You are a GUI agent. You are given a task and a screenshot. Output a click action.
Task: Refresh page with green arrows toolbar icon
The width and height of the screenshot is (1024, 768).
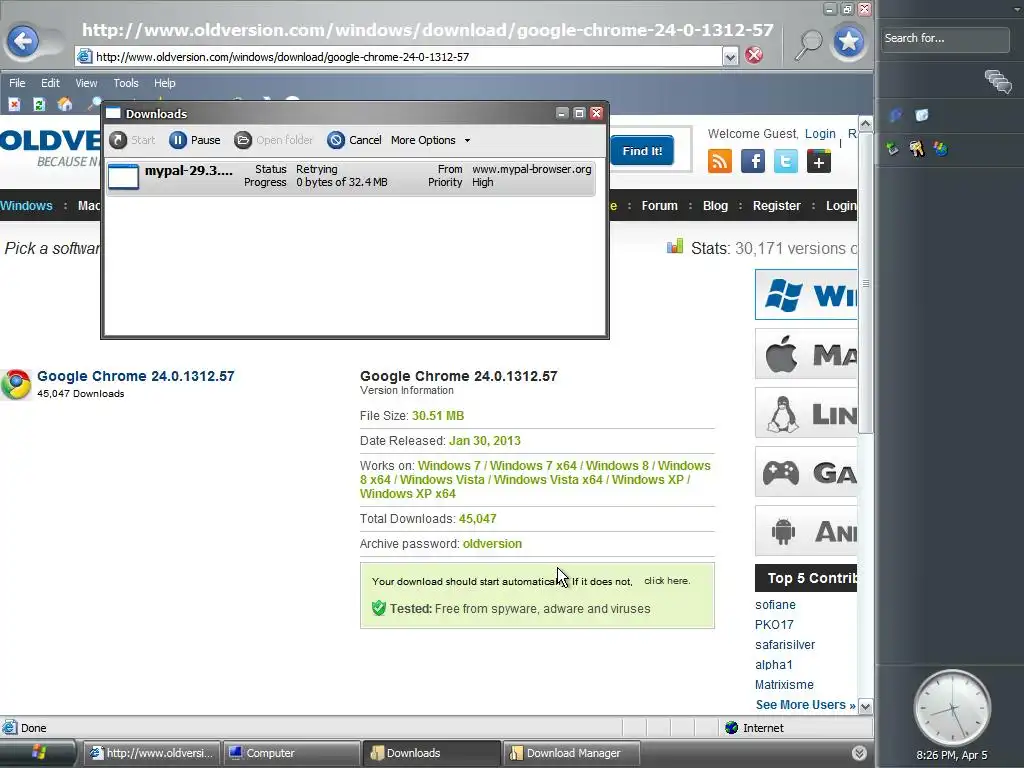pos(39,104)
